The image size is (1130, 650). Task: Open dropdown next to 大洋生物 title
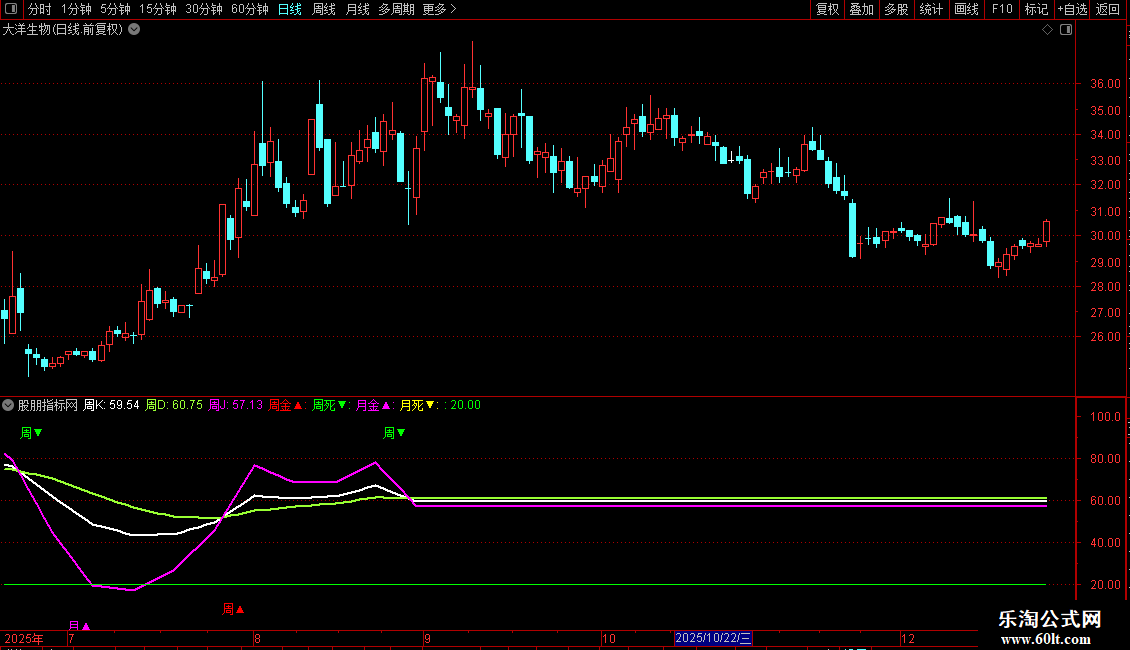(x=134, y=30)
